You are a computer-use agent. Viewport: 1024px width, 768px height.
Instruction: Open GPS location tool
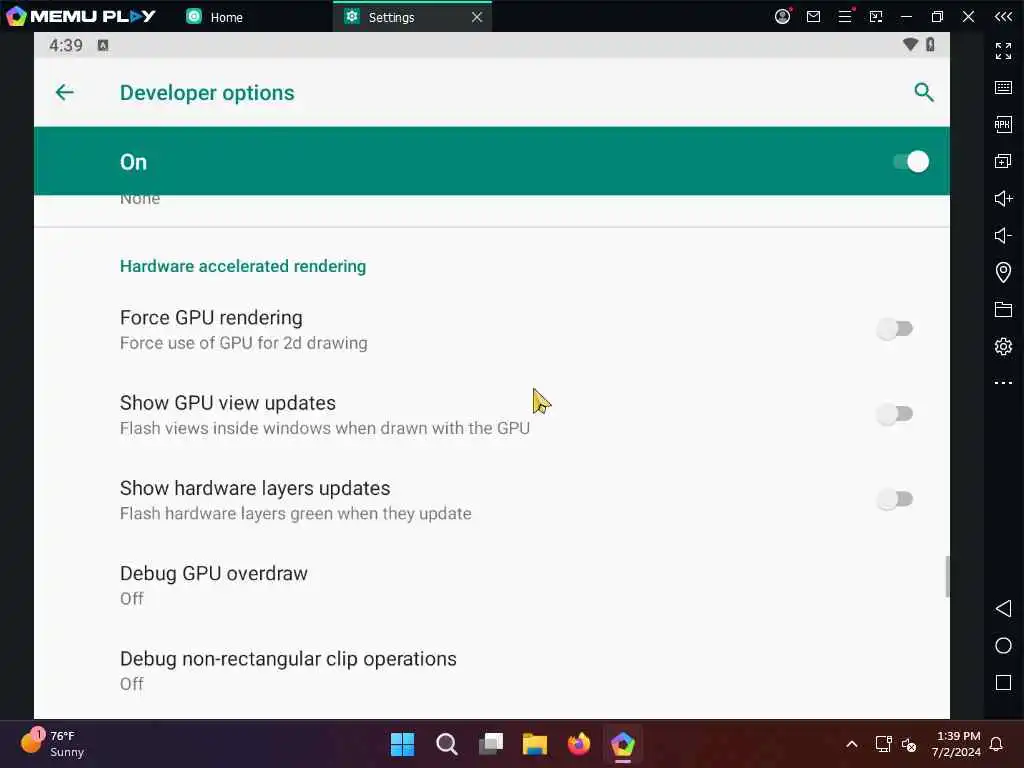click(1003, 272)
